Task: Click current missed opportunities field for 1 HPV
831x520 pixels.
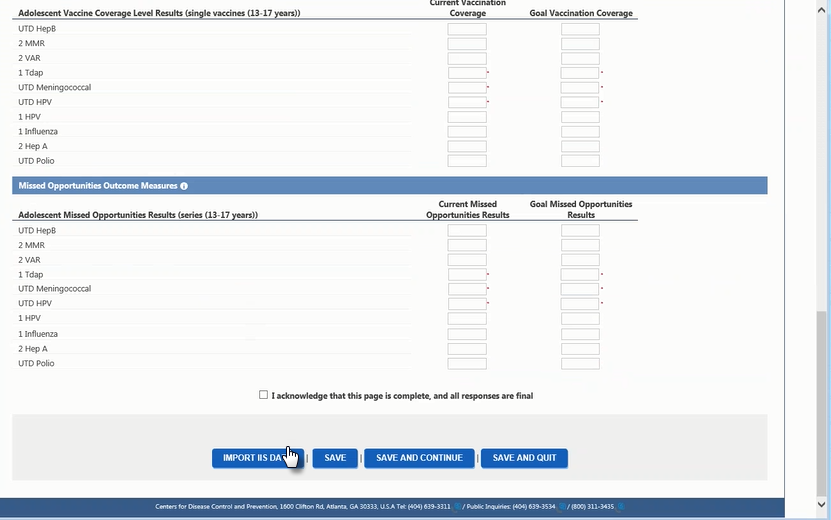Action: point(467,319)
